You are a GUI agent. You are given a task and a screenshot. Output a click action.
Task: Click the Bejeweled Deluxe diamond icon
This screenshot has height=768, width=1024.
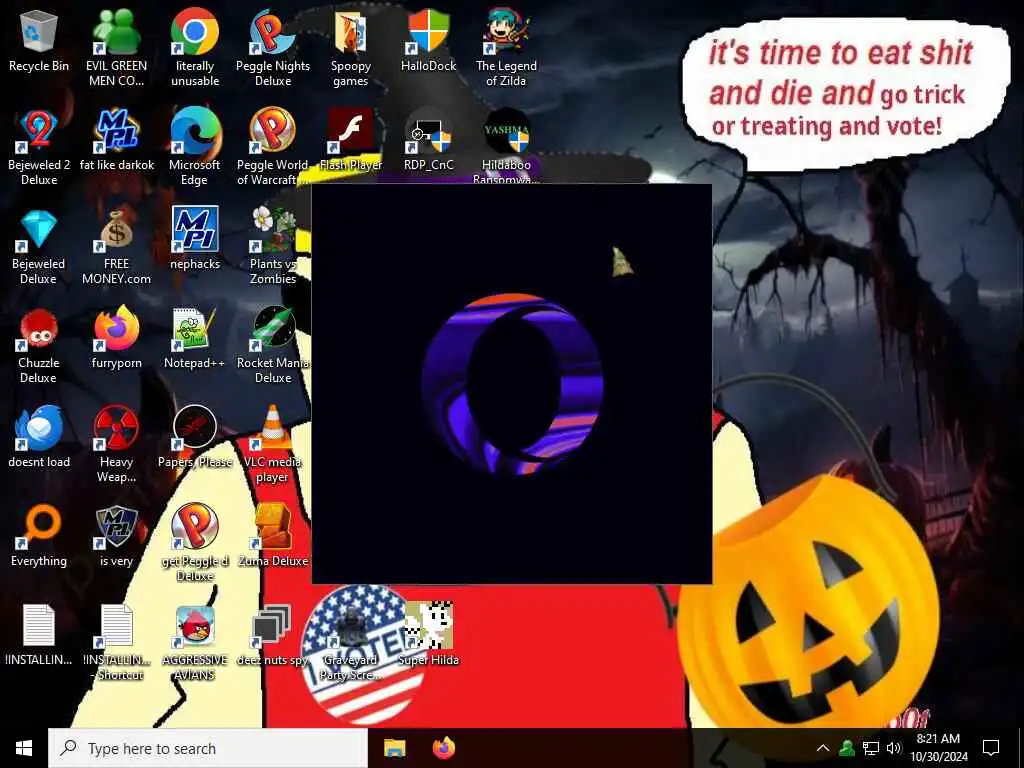pos(39,230)
